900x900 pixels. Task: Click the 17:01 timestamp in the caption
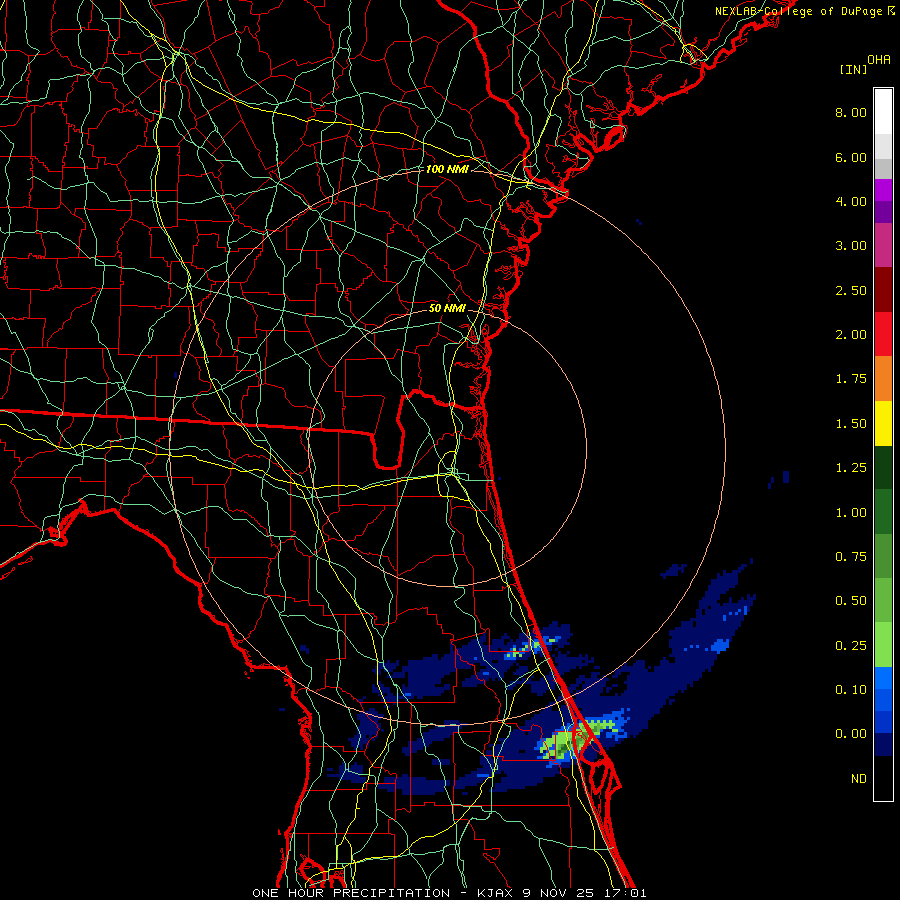[x=623, y=893]
